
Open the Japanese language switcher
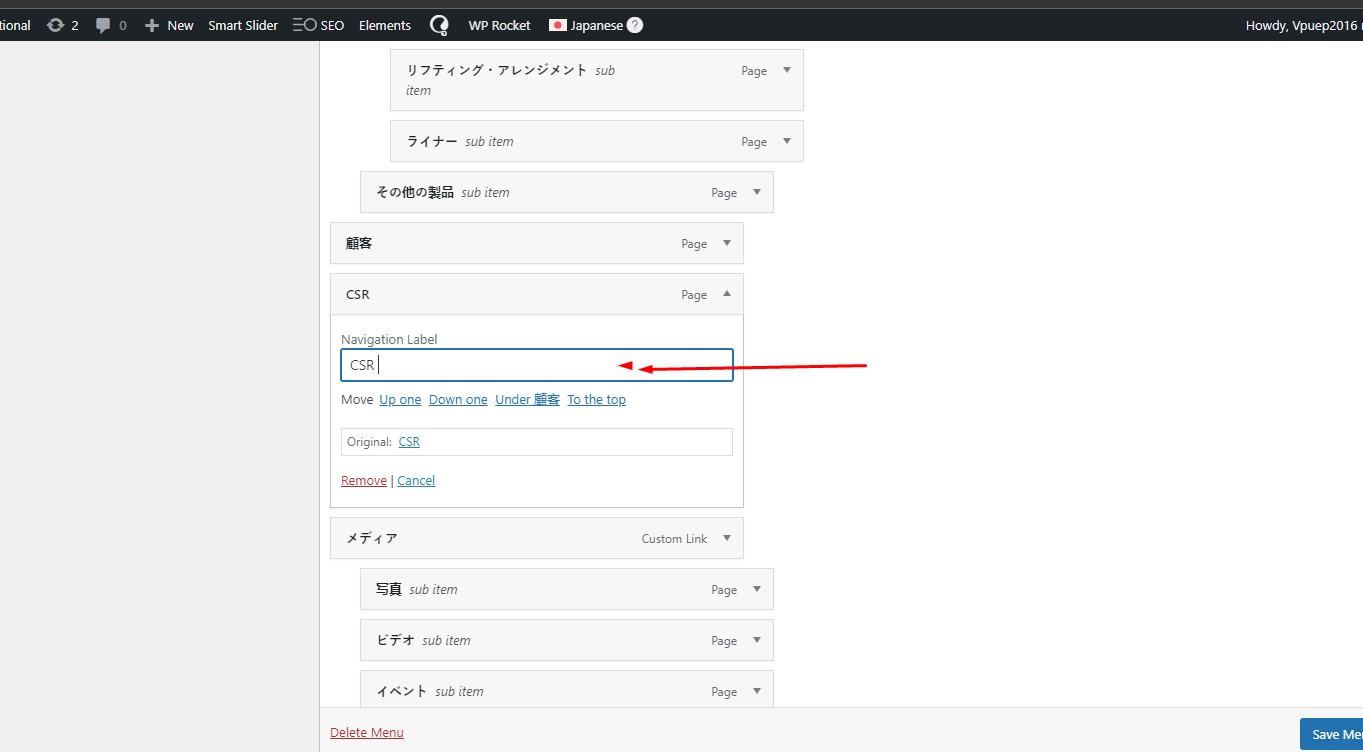coord(596,25)
